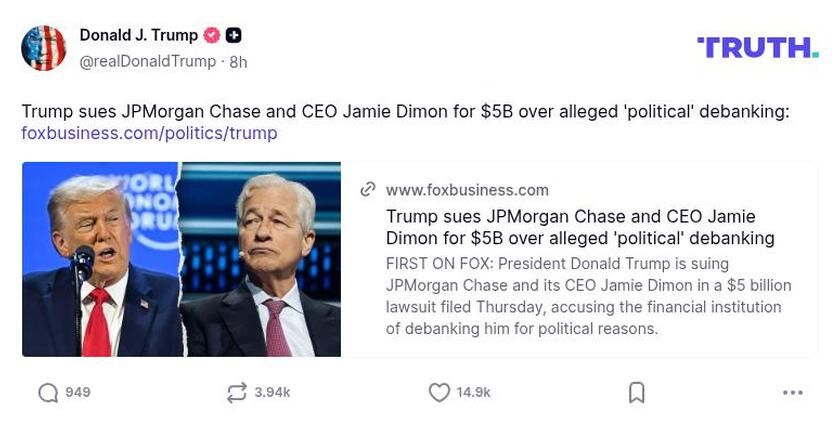The image size is (840, 431).
Task: Open the profile avatar picture
Action: [x=44, y=48]
